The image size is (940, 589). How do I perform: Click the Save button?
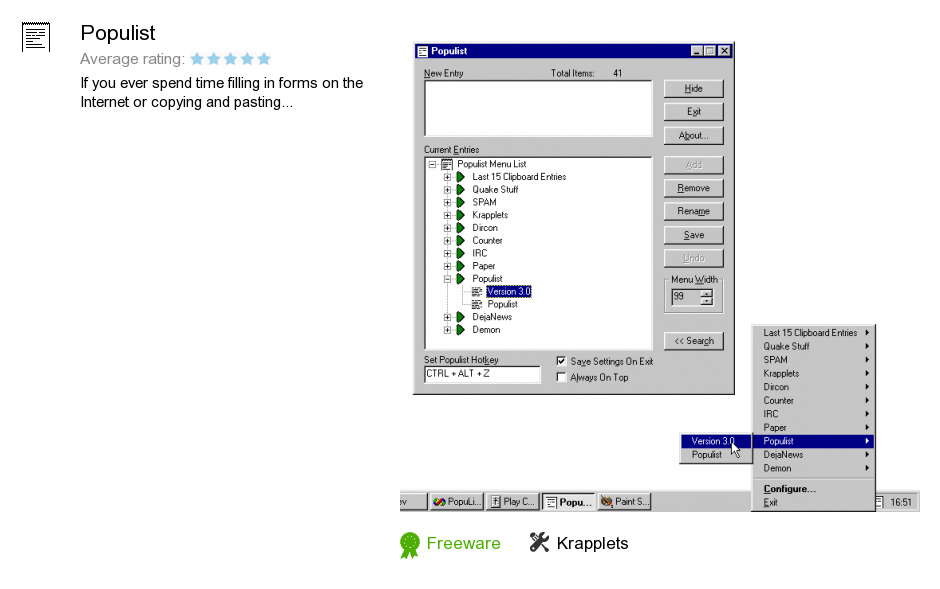[694, 235]
